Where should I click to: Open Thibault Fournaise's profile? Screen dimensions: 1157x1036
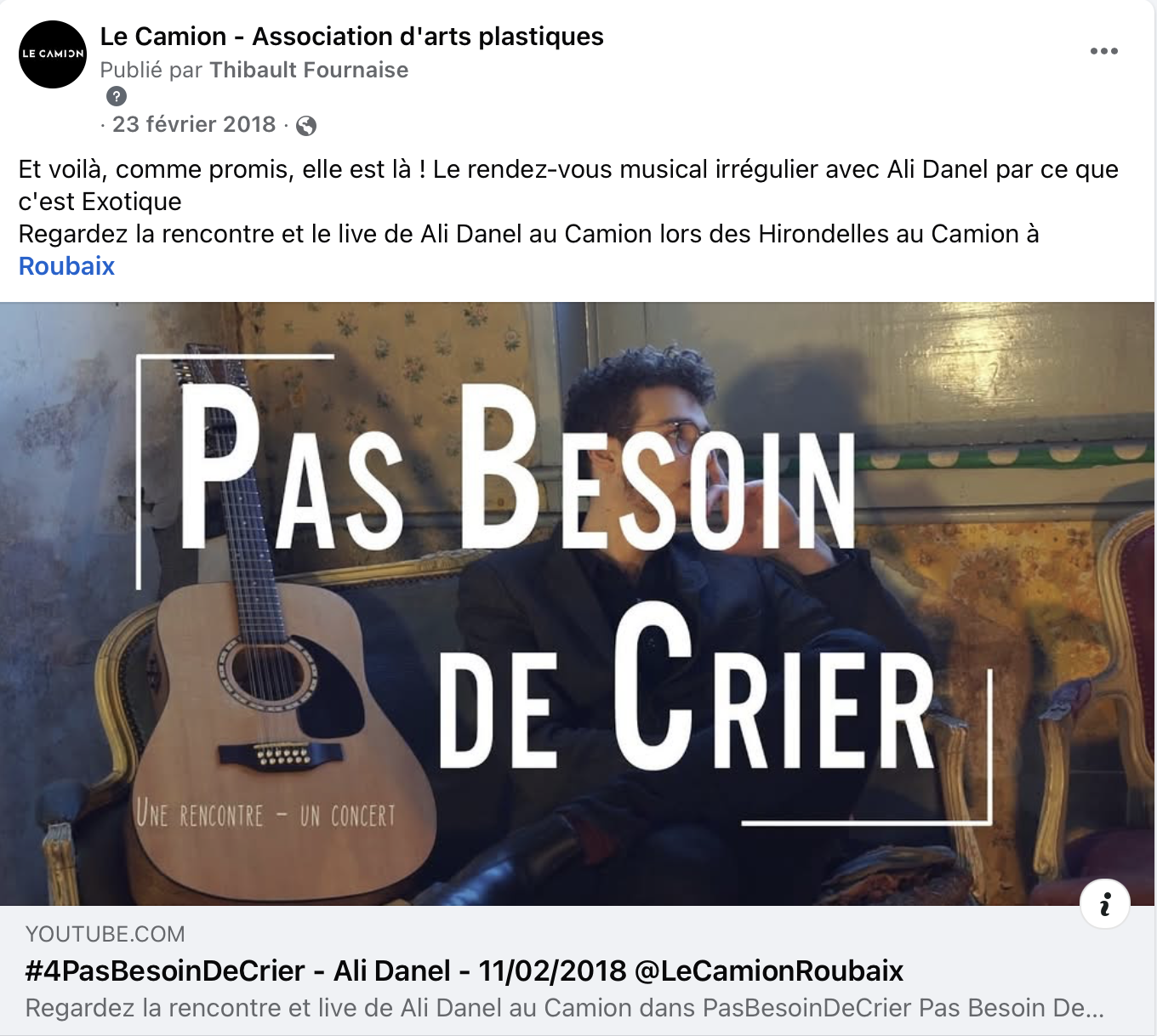[x=309, y=70]
